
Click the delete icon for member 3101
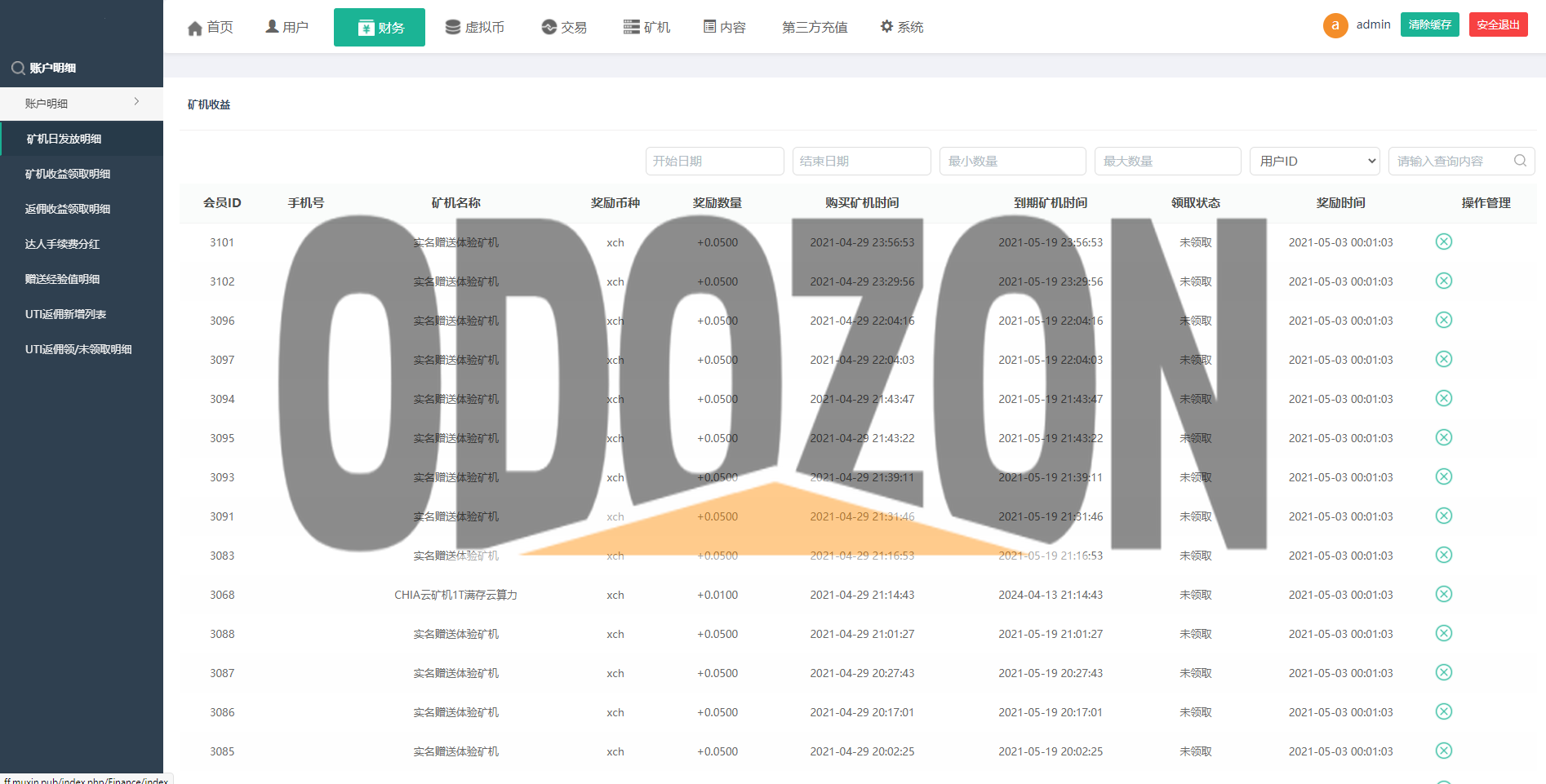coord(1443,241)
